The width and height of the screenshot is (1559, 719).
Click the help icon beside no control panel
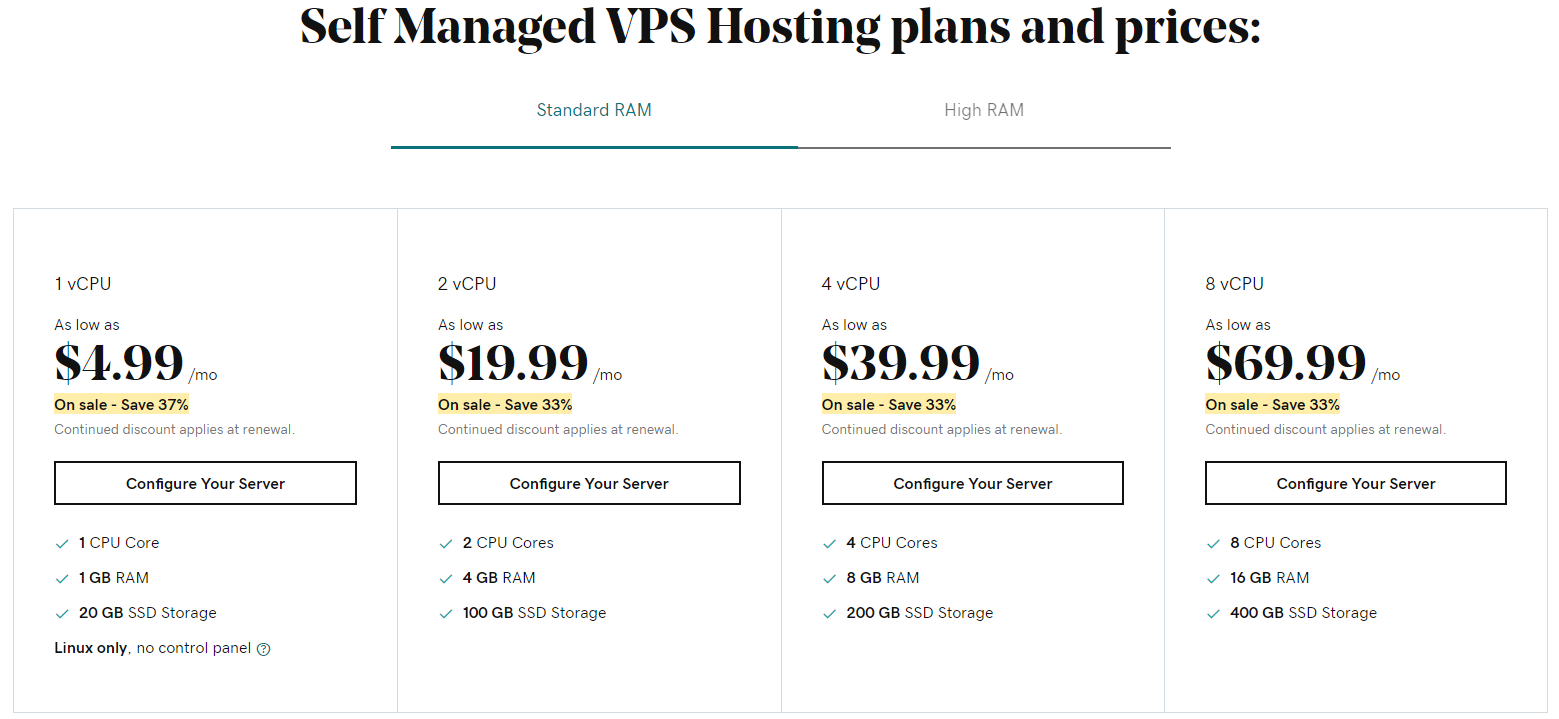point(263,649)
